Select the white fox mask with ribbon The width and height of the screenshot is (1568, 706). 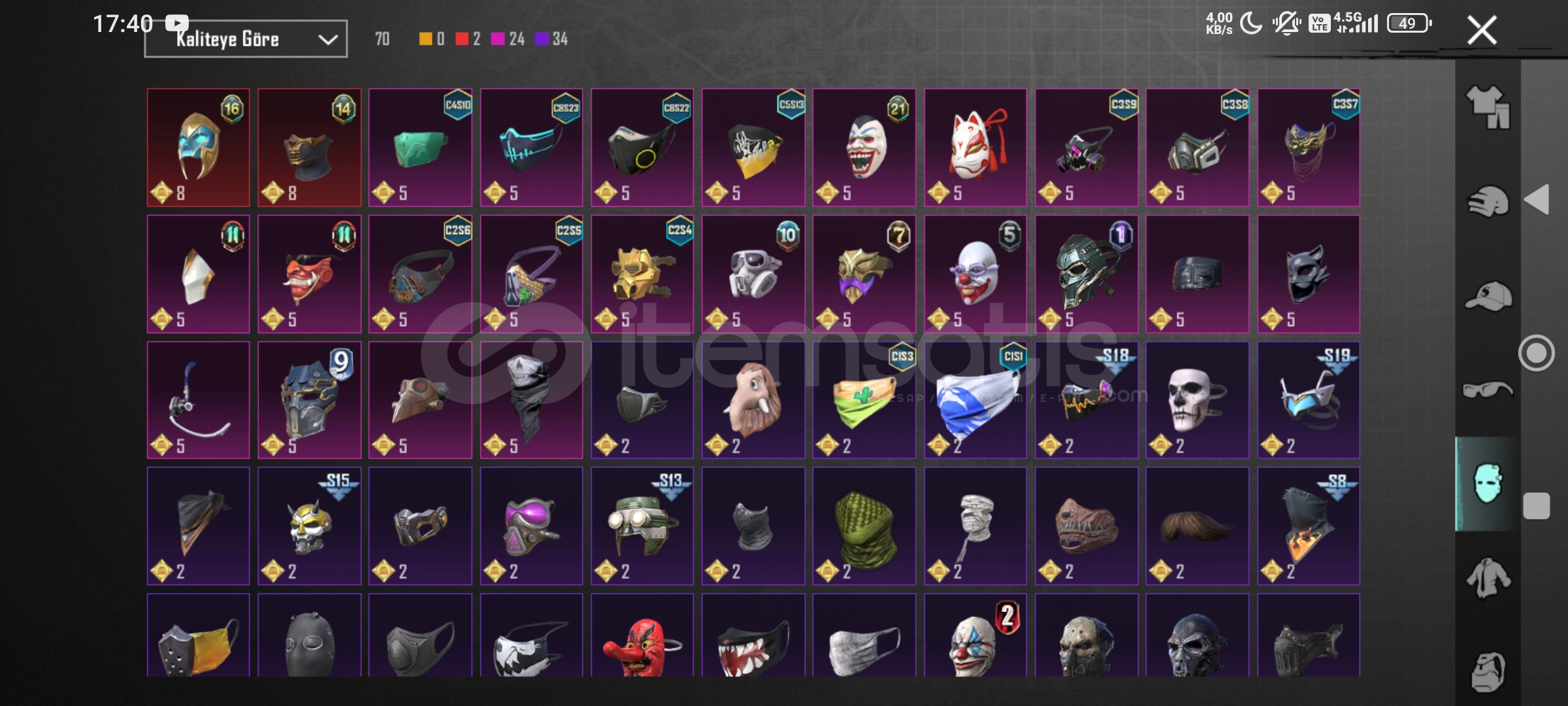975,148
